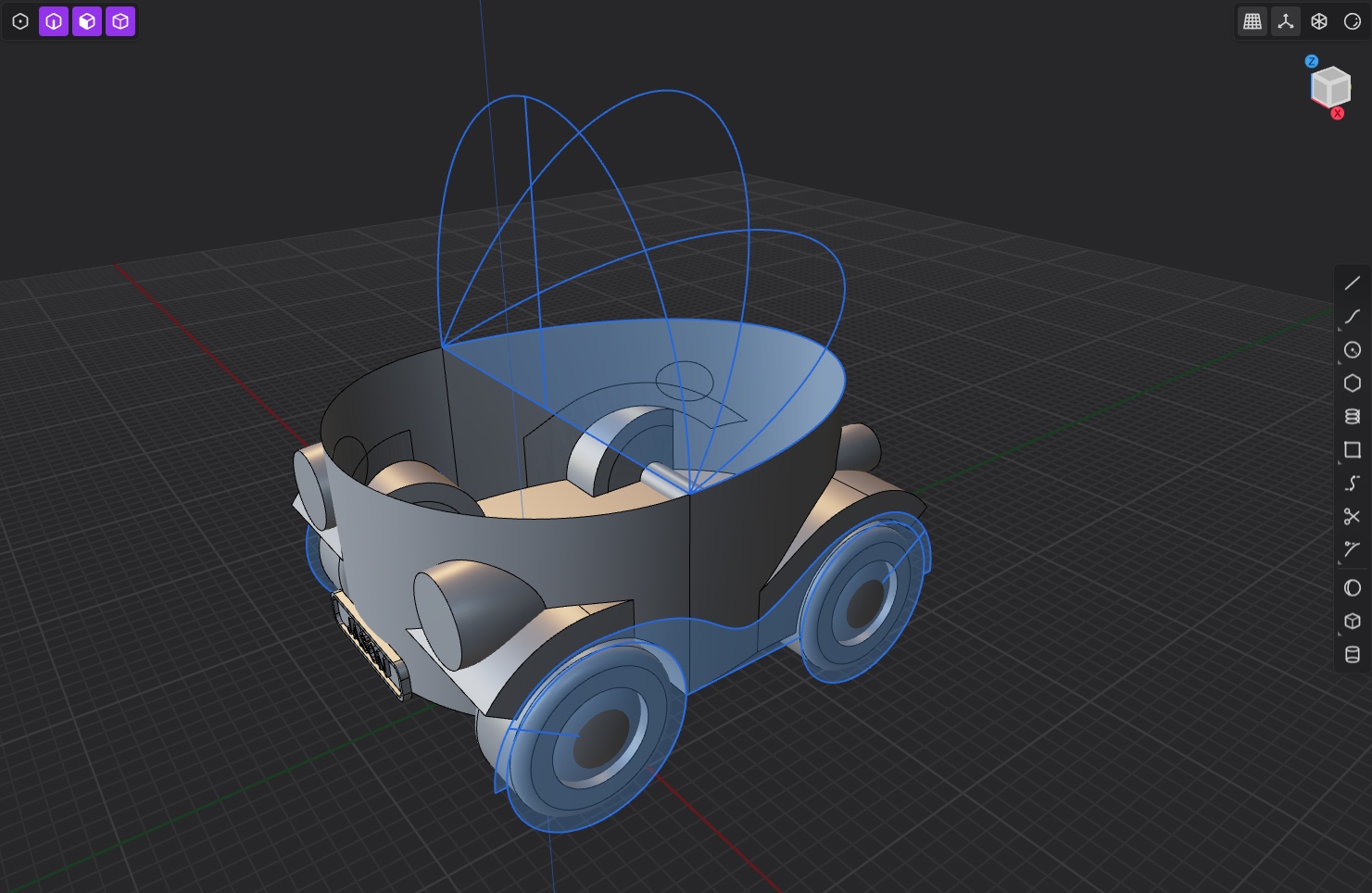
Task: Toggle face selection mode
Action: pos(87,21)
